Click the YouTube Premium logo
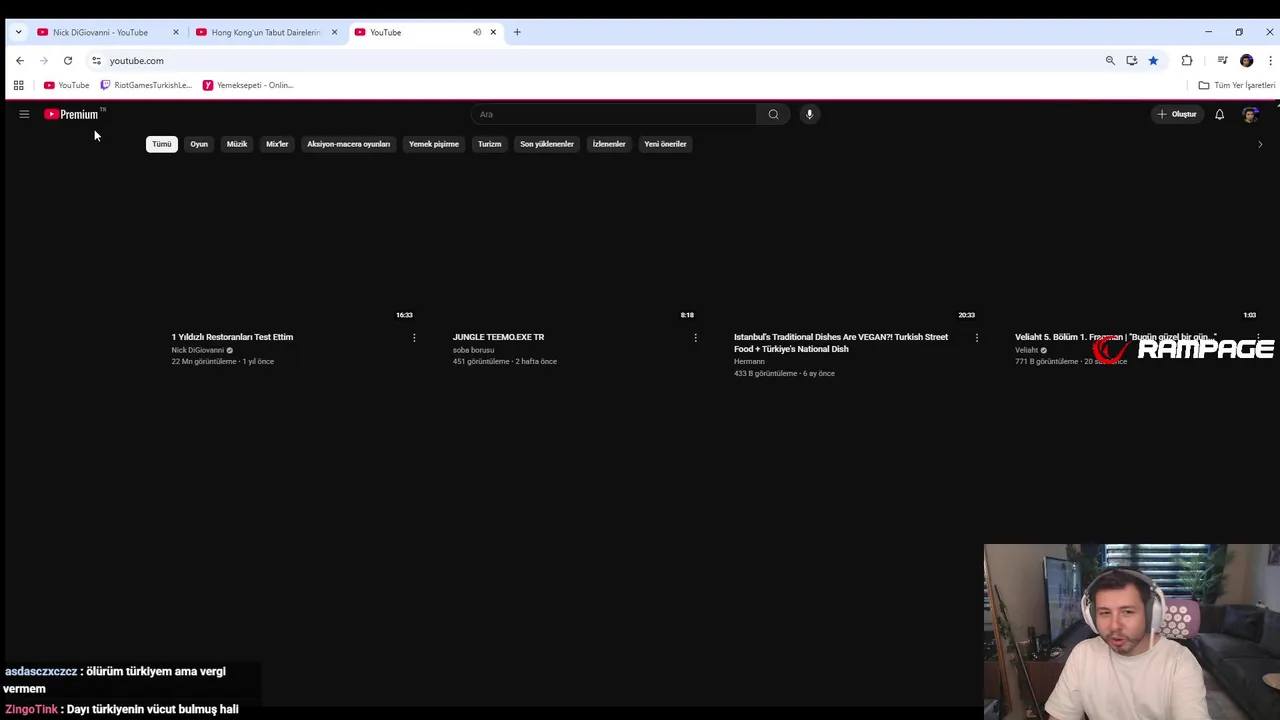 pos(74,114)
